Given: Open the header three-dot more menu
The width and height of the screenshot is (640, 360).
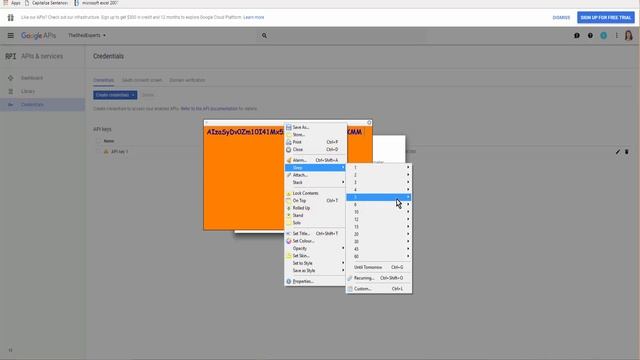Looking at the screenshot, I should pyautogui.click(x=617, y=36).
